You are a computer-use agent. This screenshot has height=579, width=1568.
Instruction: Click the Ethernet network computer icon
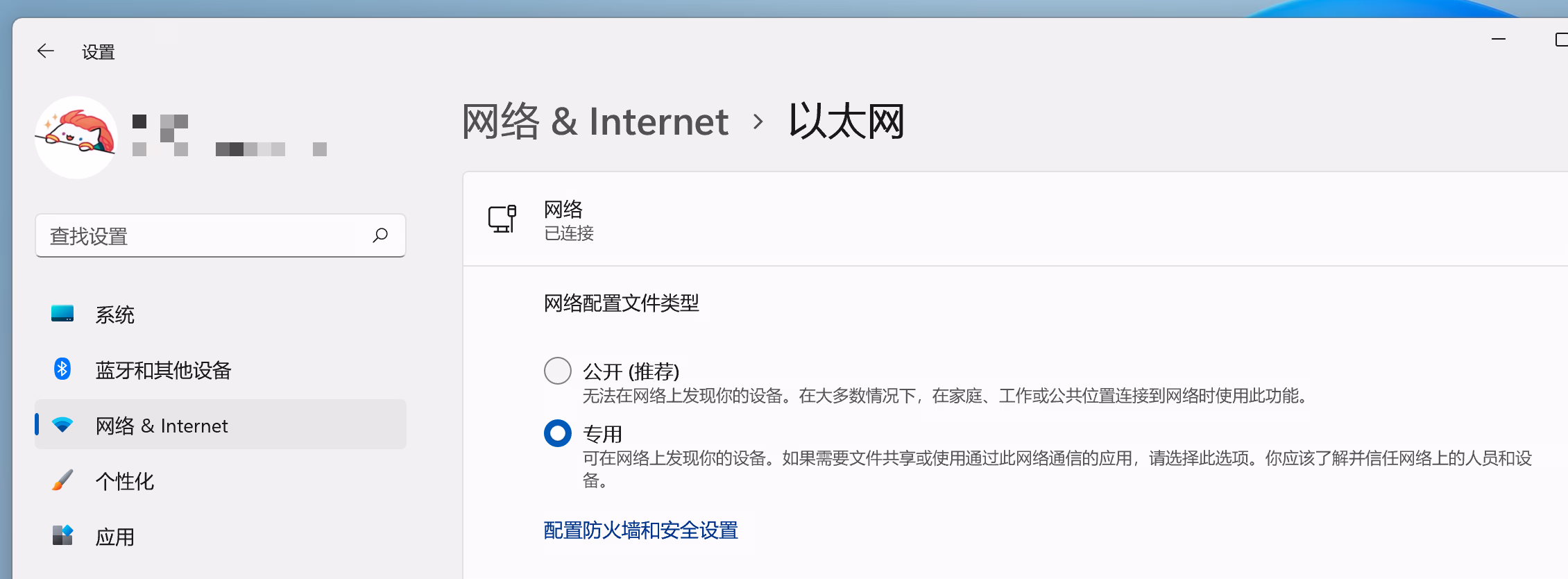(x=502, y=219)
